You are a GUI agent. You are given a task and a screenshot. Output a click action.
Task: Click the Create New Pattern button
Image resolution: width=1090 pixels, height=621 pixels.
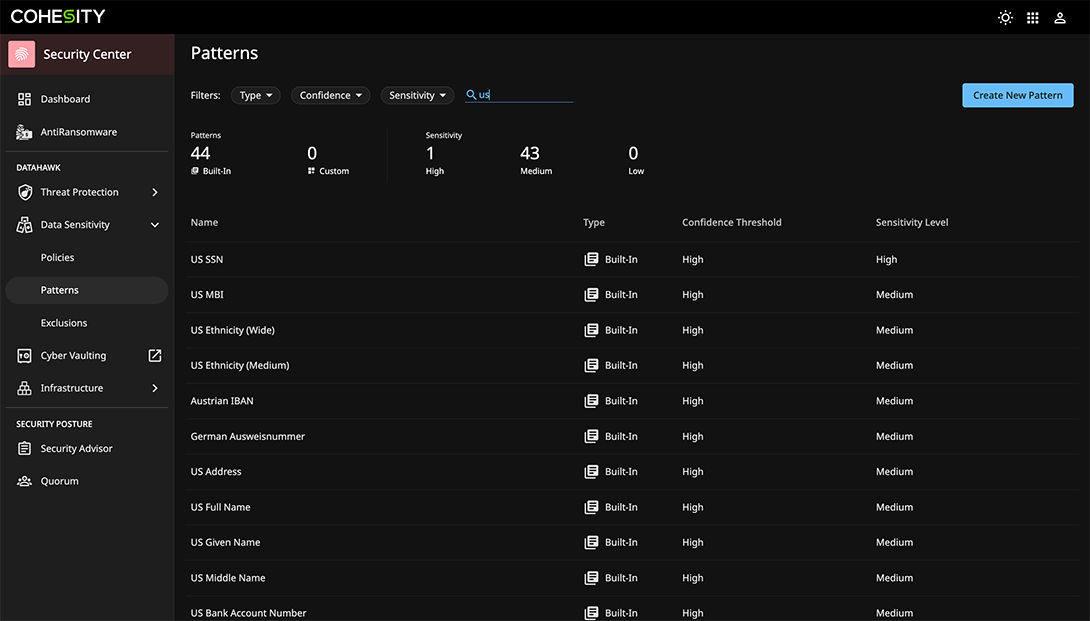tap(1017, 95)
